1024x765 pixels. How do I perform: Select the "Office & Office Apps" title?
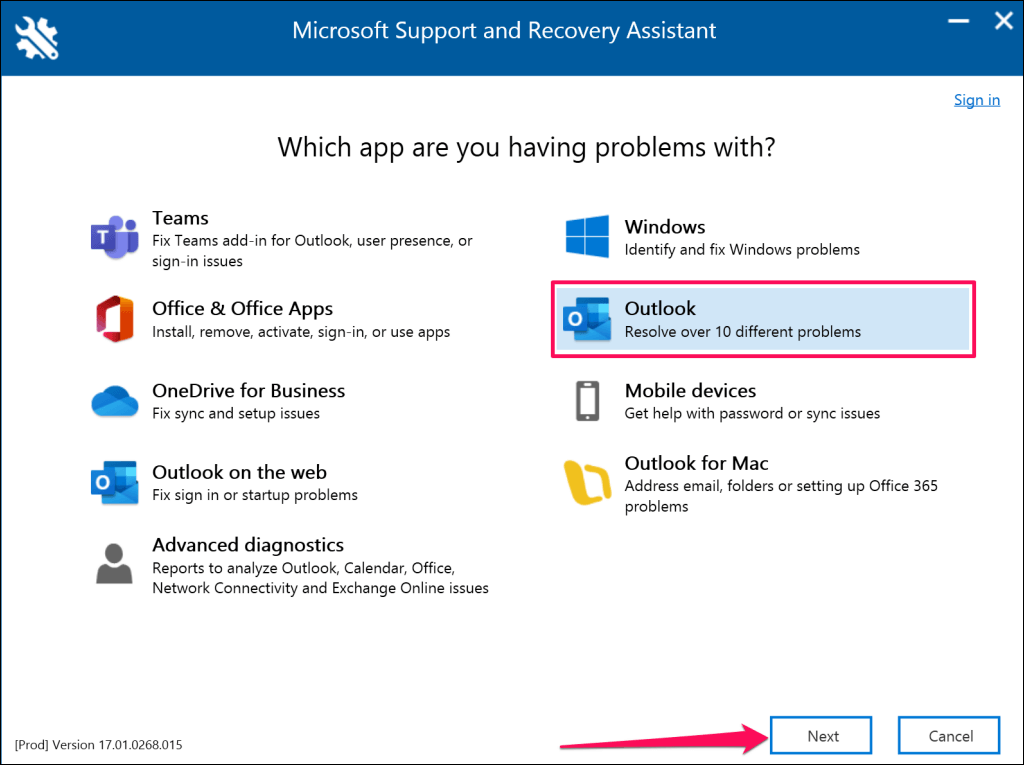(242, 308)
